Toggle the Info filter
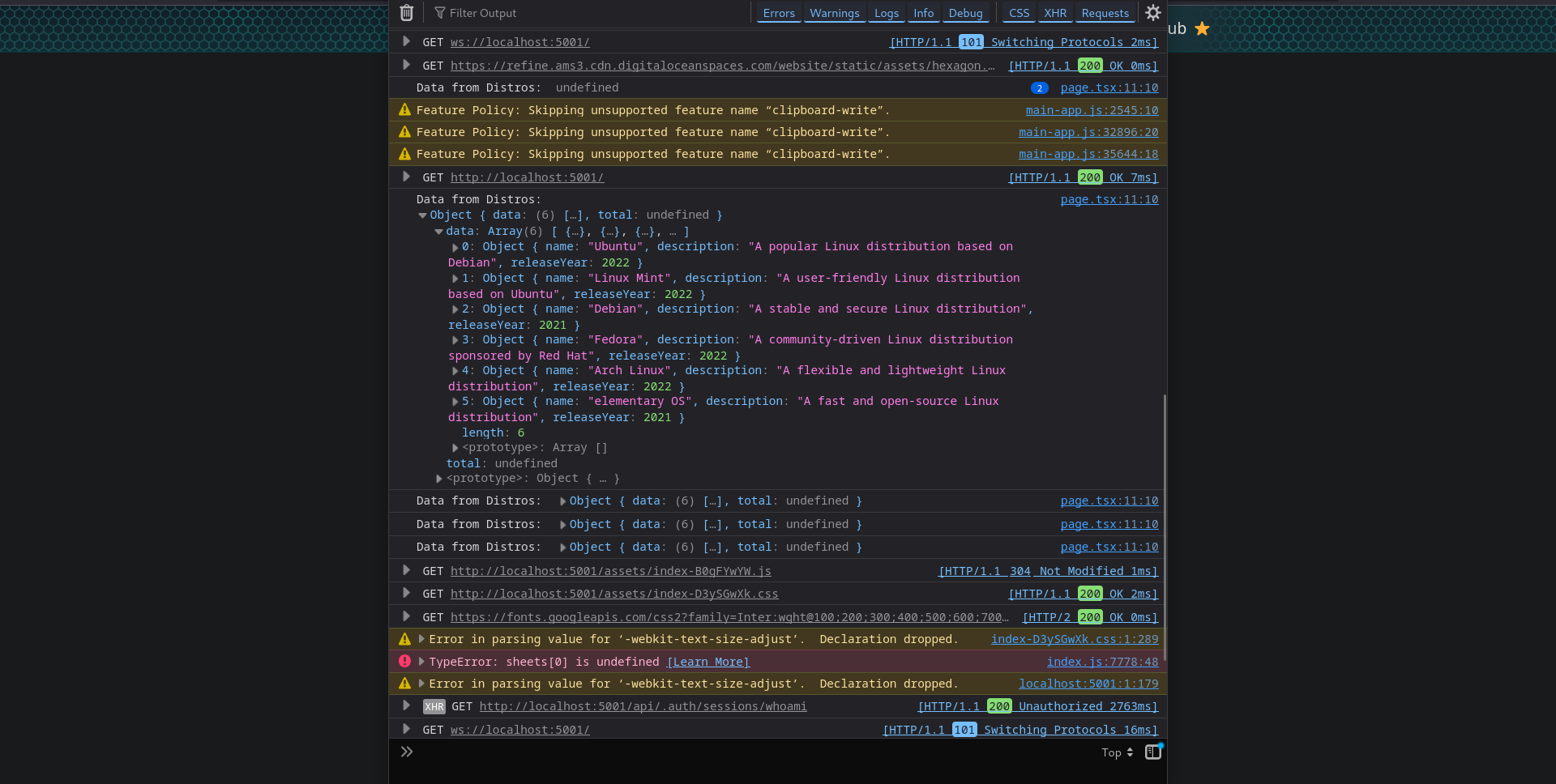The width and height of the screenshot is (1556, 784). pyautogui.click(x=923, y=13)
